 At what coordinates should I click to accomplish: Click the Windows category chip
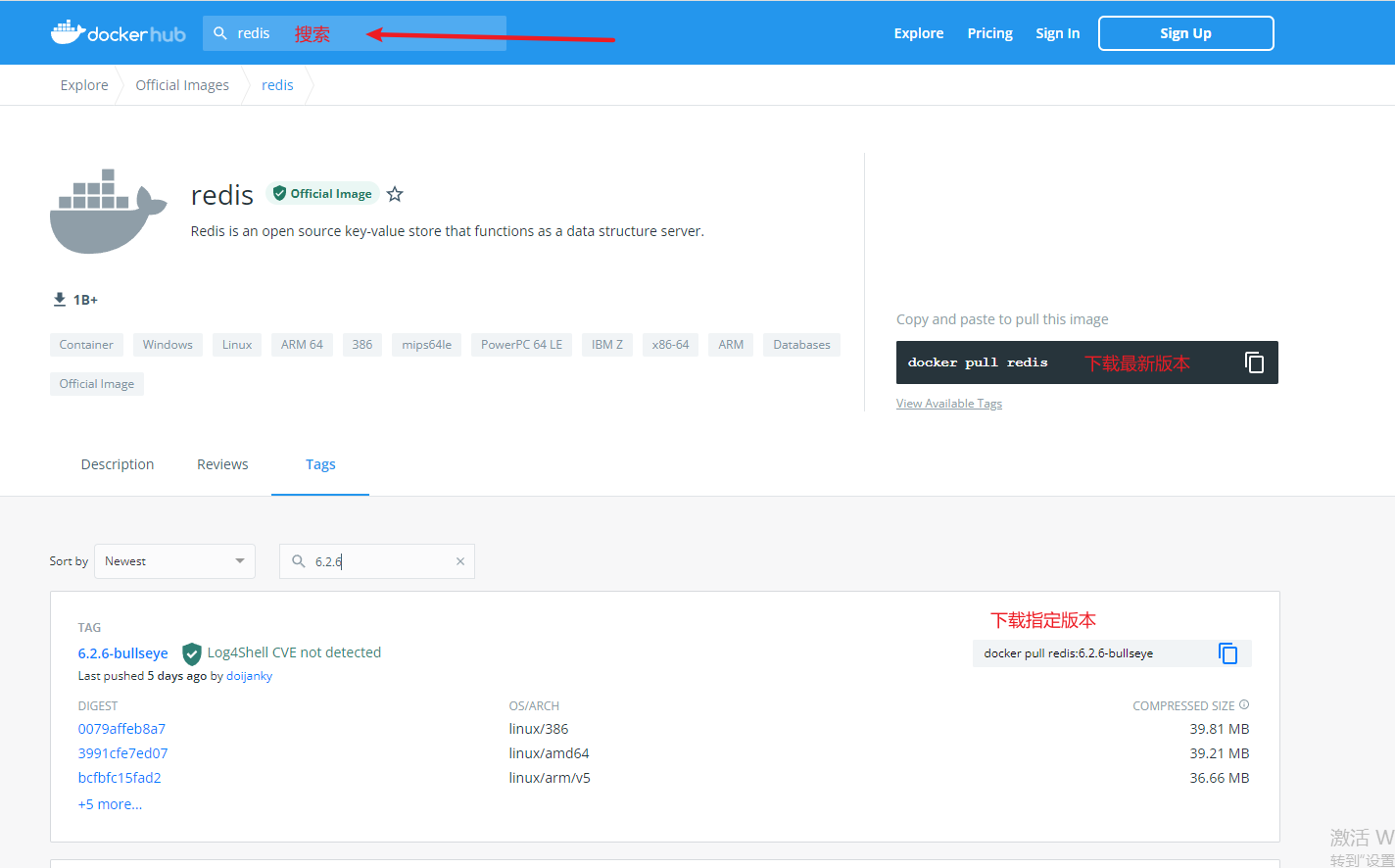tap(168, 345)
